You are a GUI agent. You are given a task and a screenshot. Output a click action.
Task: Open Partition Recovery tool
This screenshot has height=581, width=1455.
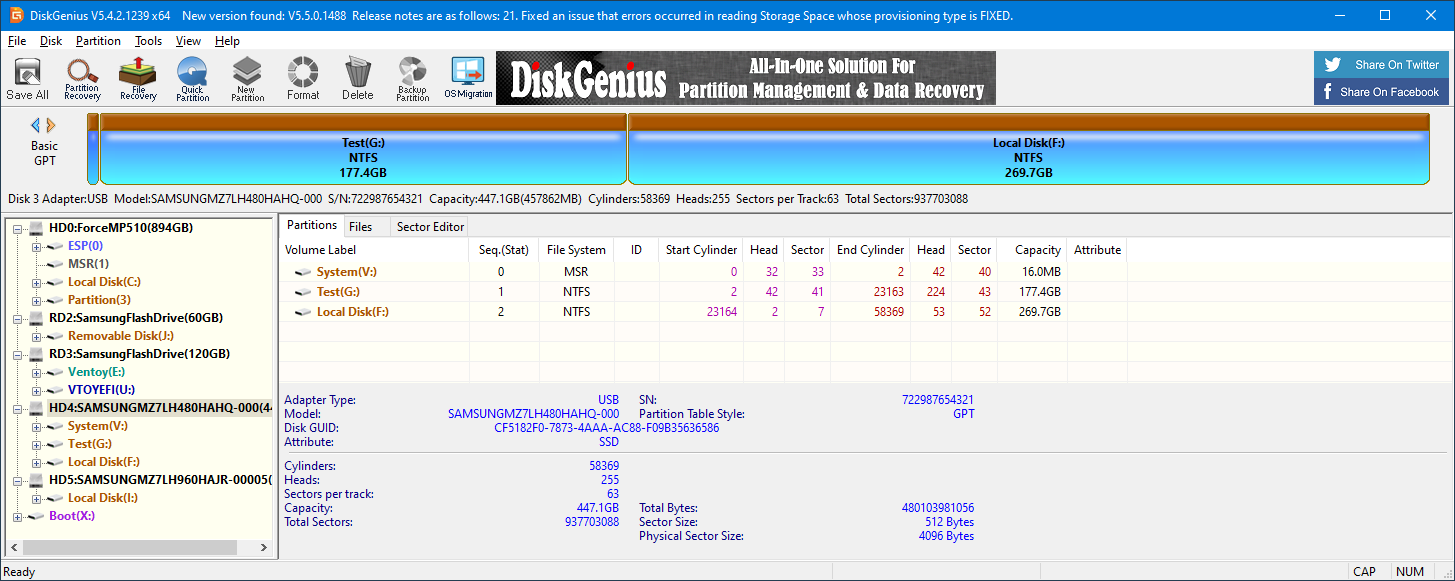point(82,78)
